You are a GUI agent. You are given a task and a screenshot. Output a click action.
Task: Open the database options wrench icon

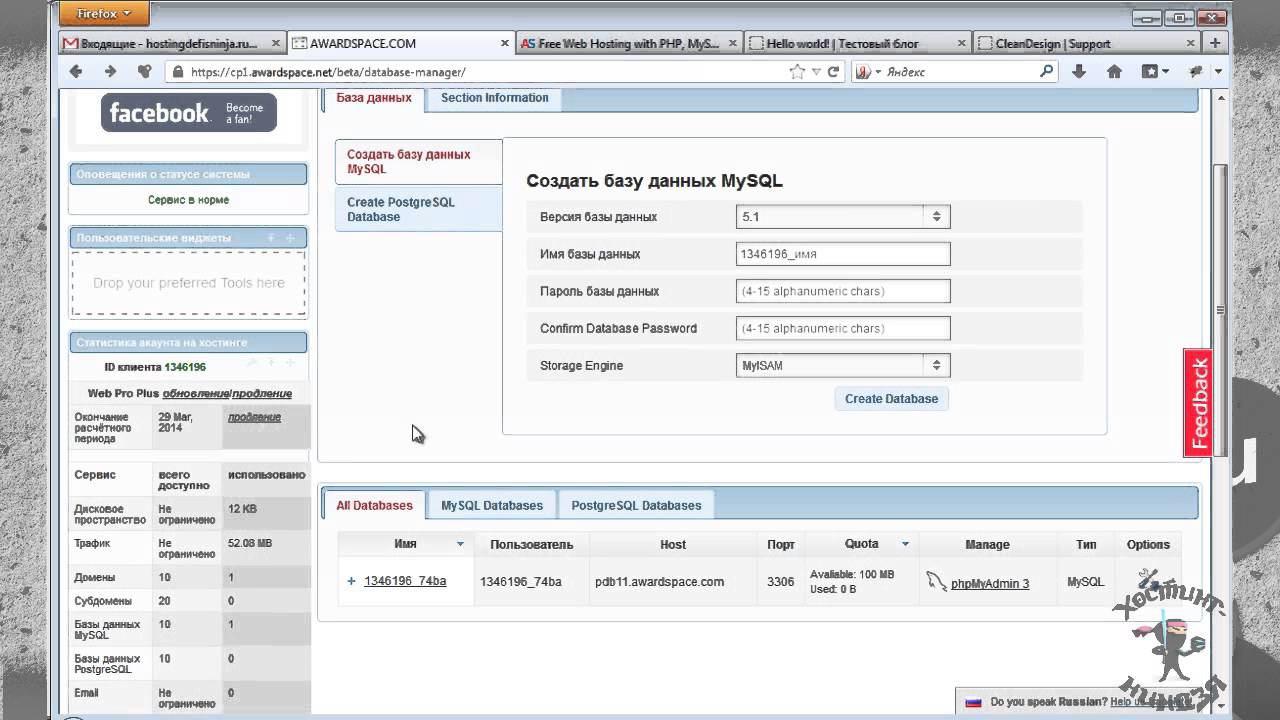point(1148,580)
